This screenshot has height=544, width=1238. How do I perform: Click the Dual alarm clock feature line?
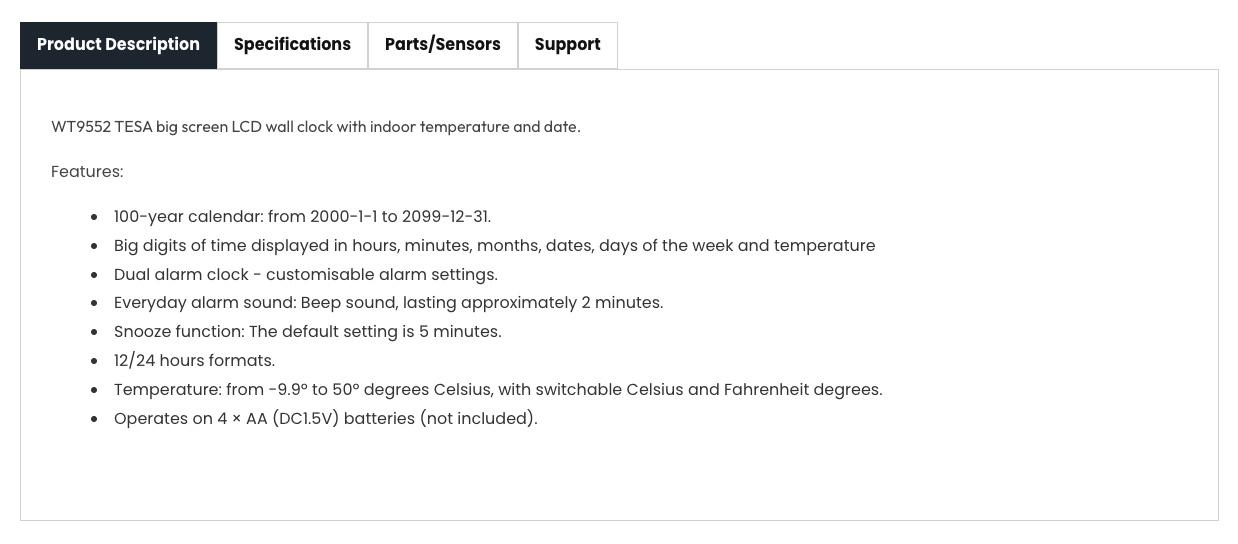[305, 275]
